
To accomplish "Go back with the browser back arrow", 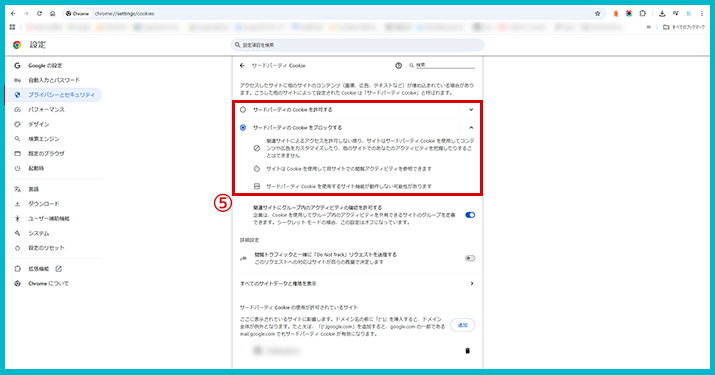I will pyautogui.click(x=13, y=14).
